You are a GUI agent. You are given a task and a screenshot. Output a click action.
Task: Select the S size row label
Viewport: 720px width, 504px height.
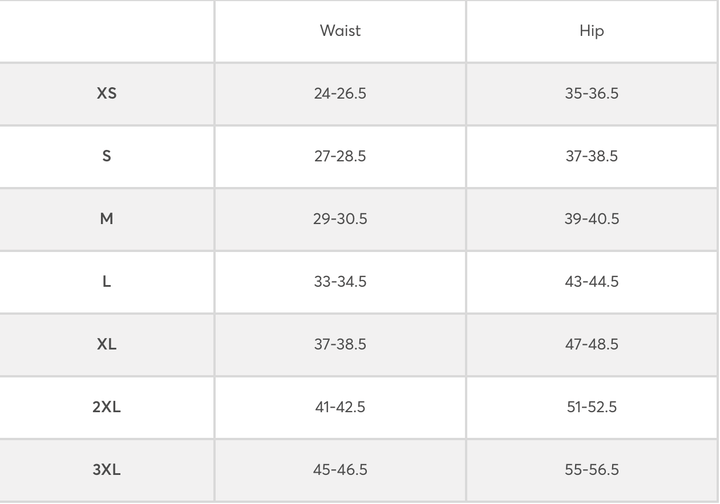tap(107, 156)
